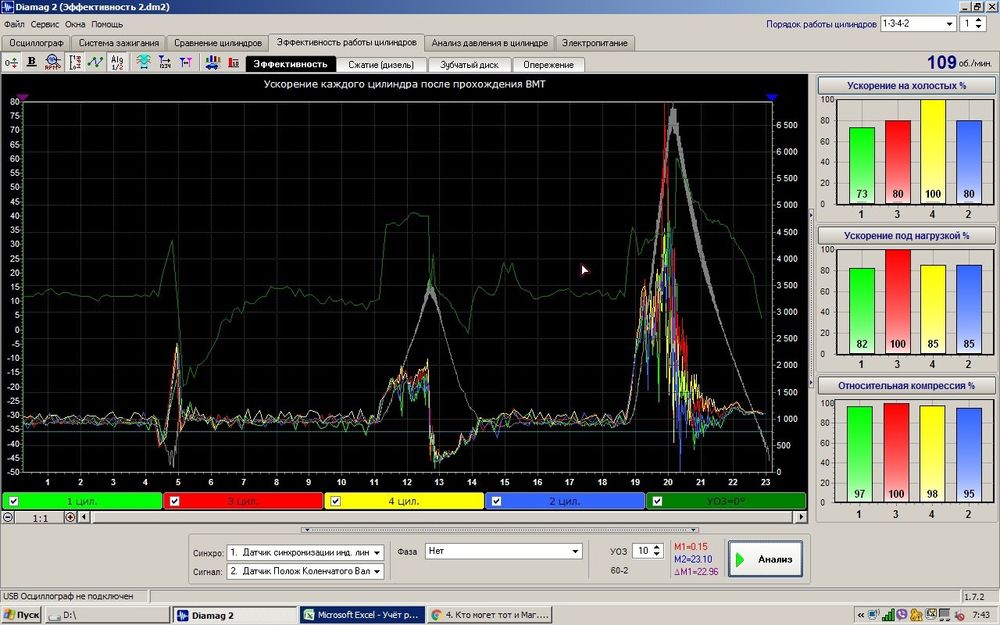Click the green zigzag graph line icon
1000x625 pixels.
point(95,63)
